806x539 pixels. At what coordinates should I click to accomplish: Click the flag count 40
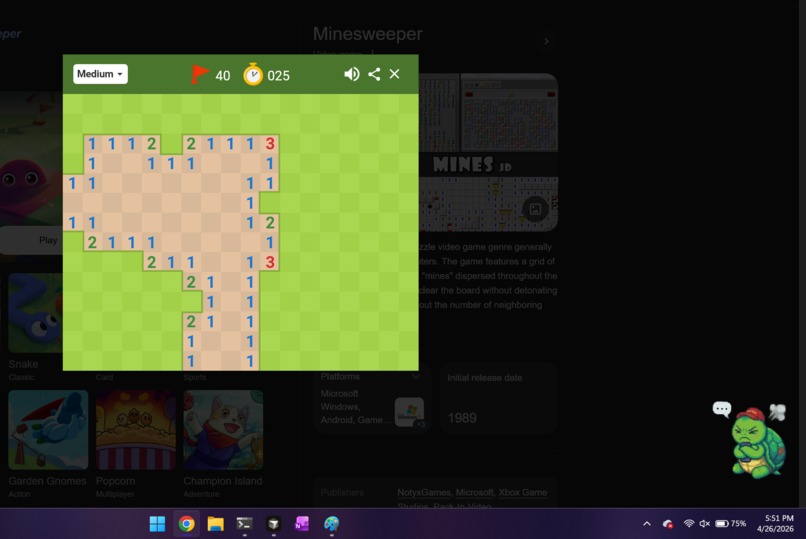point(223,76)
